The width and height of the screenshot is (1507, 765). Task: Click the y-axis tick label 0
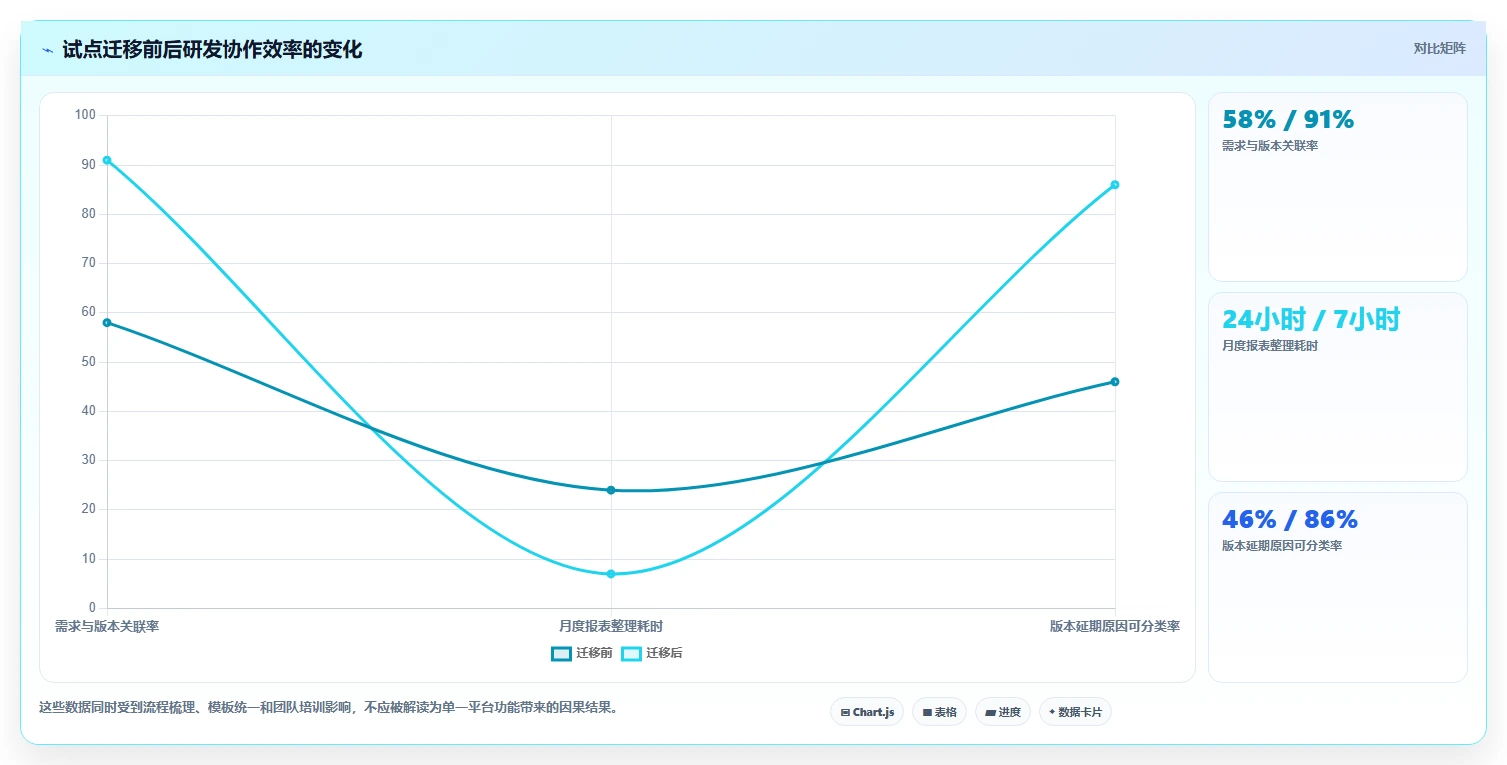coord(92,608)
